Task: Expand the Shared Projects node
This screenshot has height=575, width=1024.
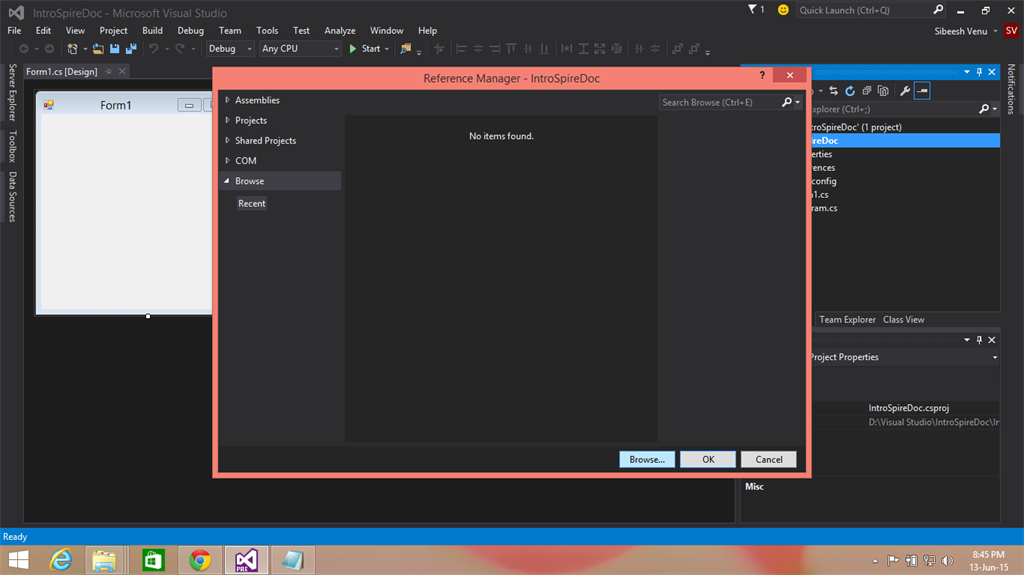Action: click(x=227, y=140)
